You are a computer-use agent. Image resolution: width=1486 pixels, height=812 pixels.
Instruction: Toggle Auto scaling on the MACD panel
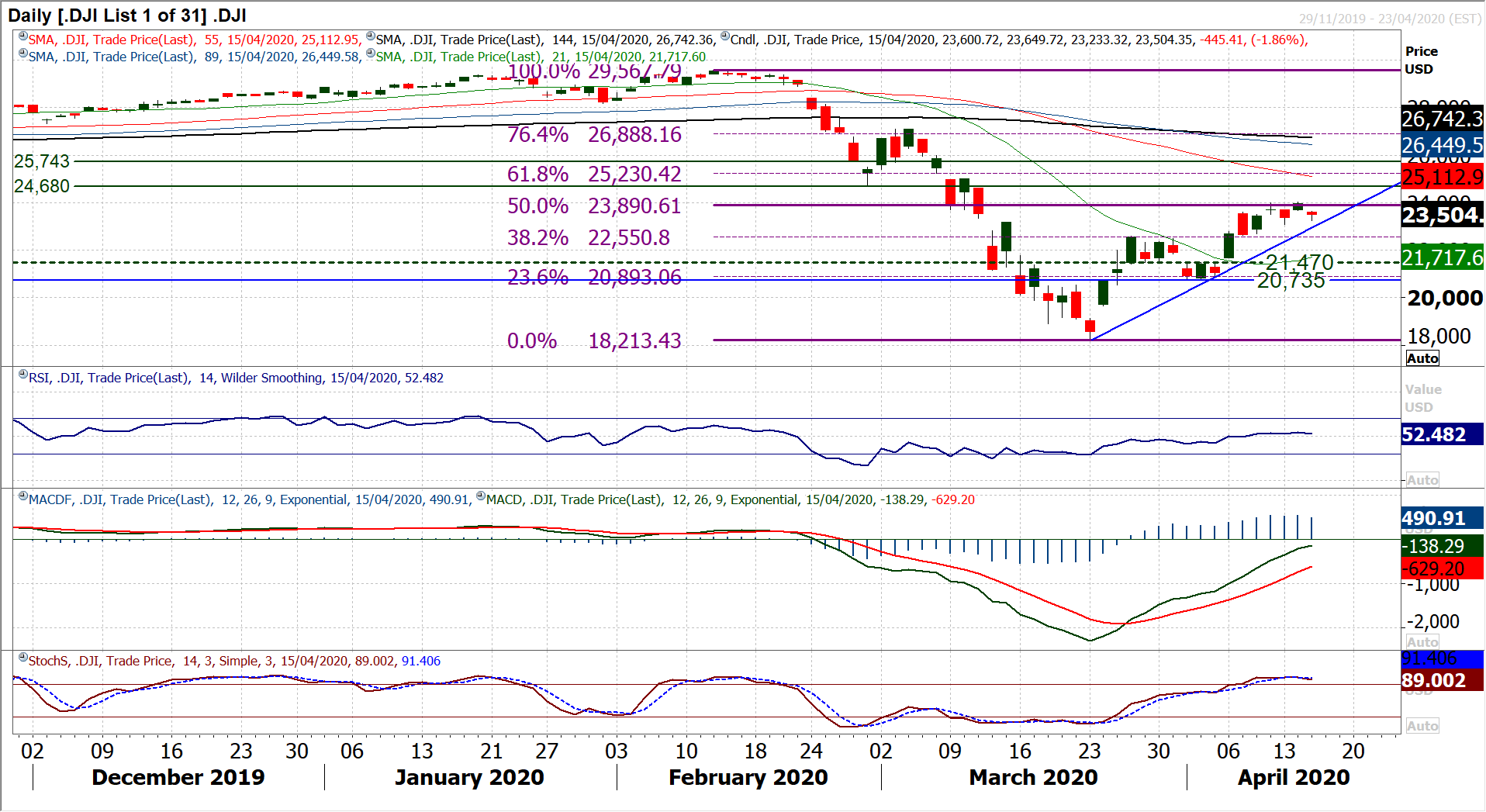point(1422,642)
